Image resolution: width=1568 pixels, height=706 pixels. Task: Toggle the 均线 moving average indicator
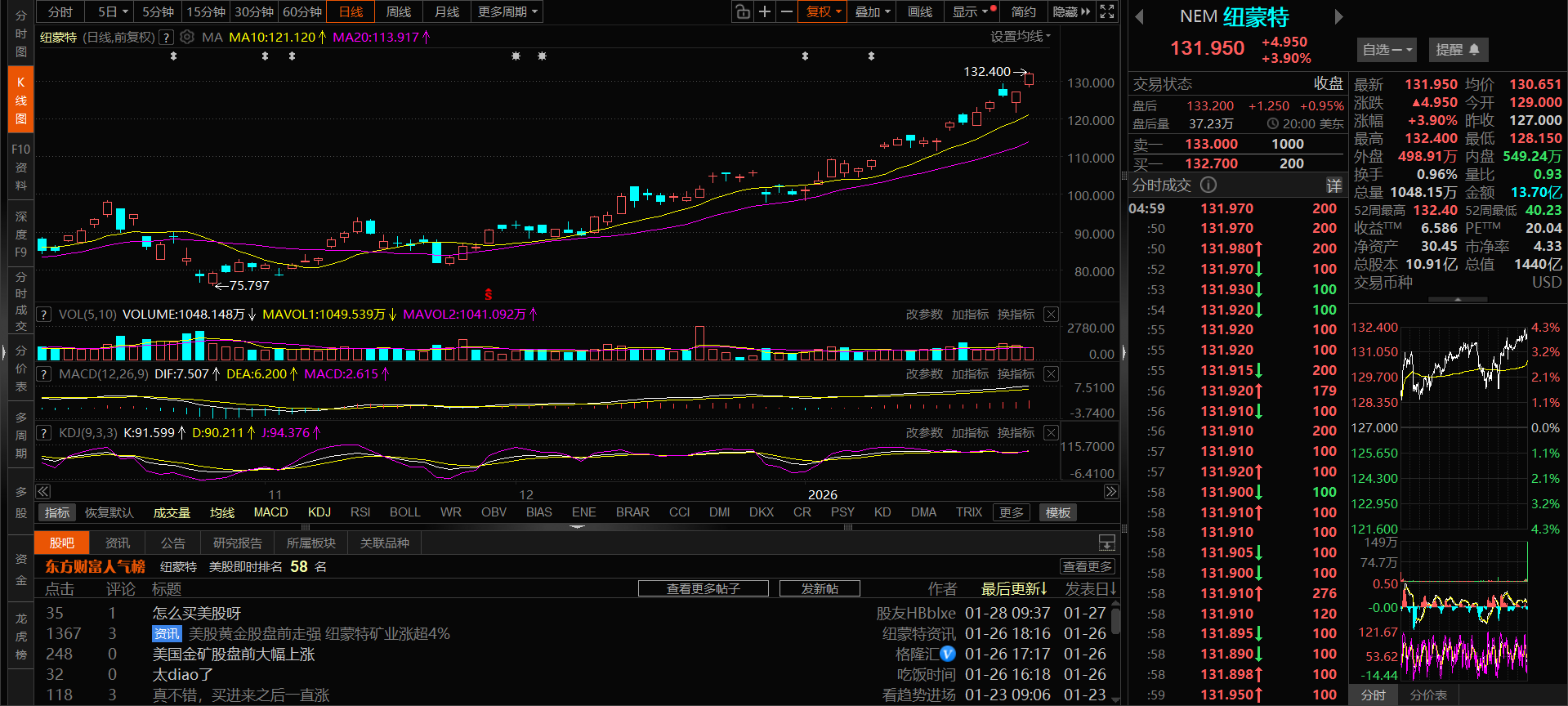click(222, 512)
